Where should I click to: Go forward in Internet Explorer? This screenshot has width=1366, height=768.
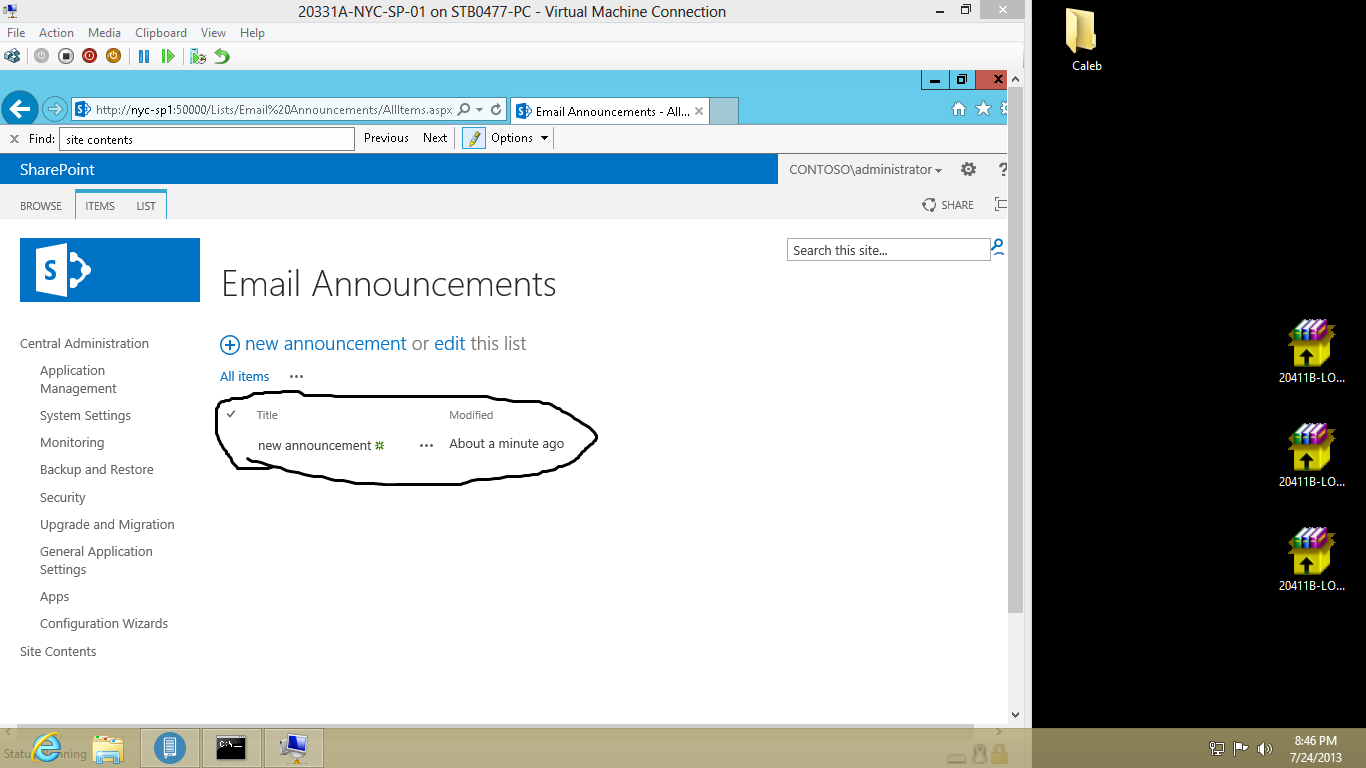pos(55,109)
